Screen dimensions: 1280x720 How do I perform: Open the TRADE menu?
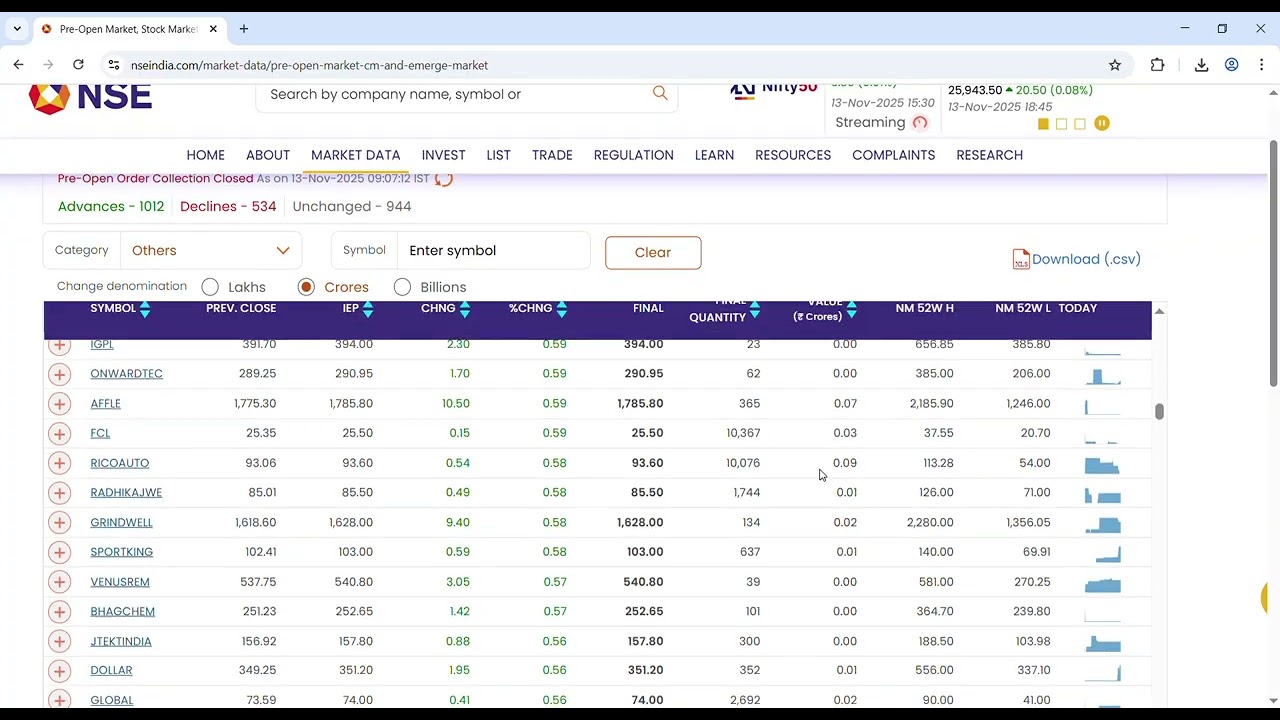click(x=552, y=155)
